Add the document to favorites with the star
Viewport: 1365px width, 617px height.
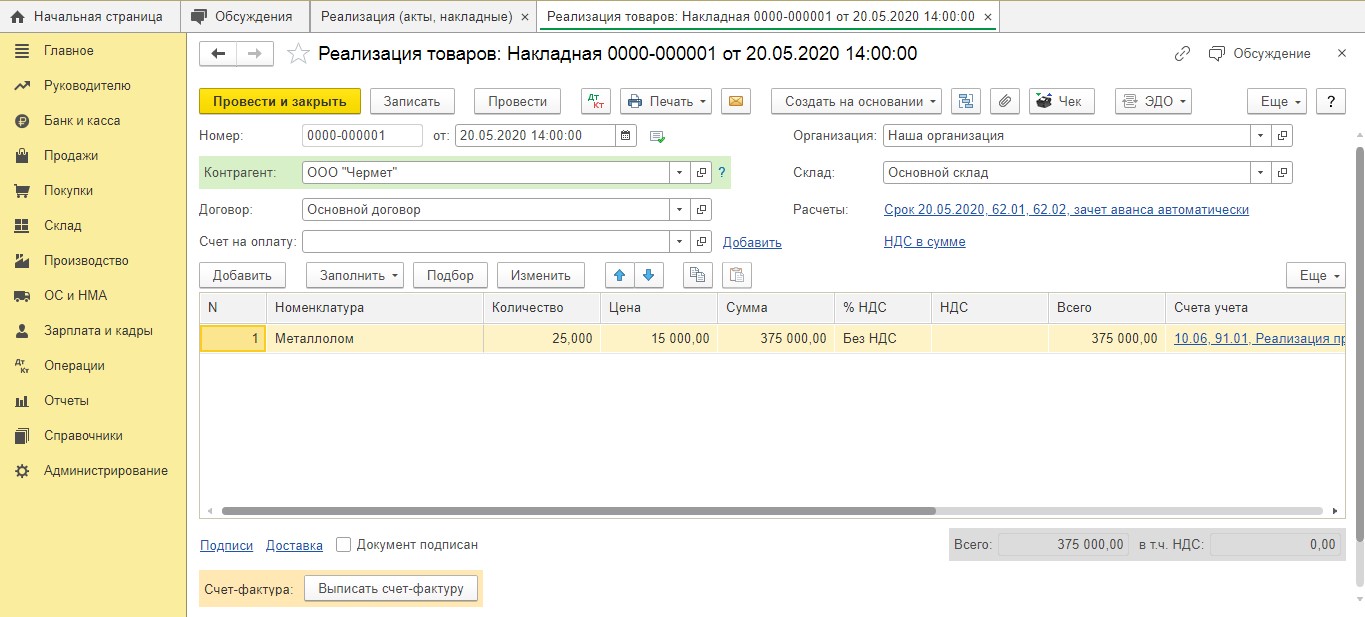pyautogui.click(x=298, y=54)
